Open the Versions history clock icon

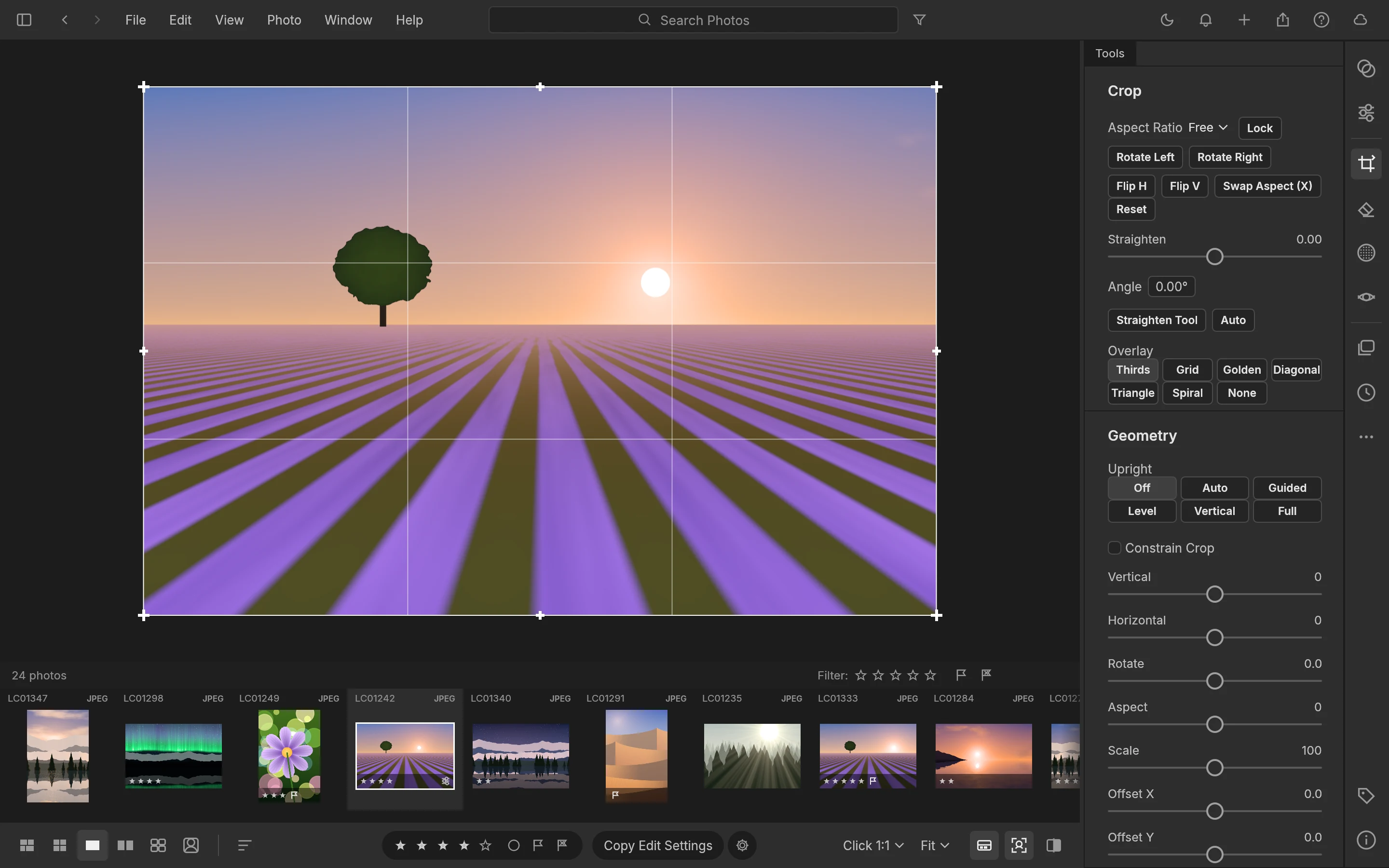[1366, 393]
